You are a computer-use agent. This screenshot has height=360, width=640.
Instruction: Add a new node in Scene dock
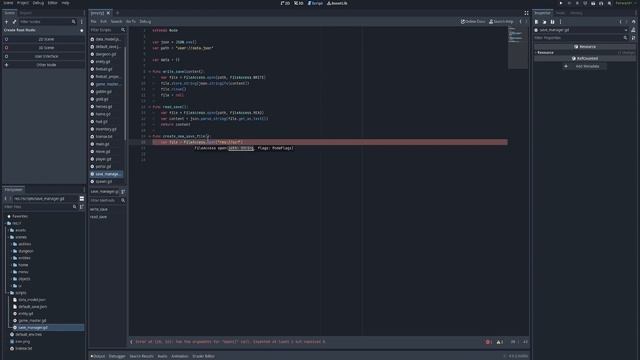[6, 22]
